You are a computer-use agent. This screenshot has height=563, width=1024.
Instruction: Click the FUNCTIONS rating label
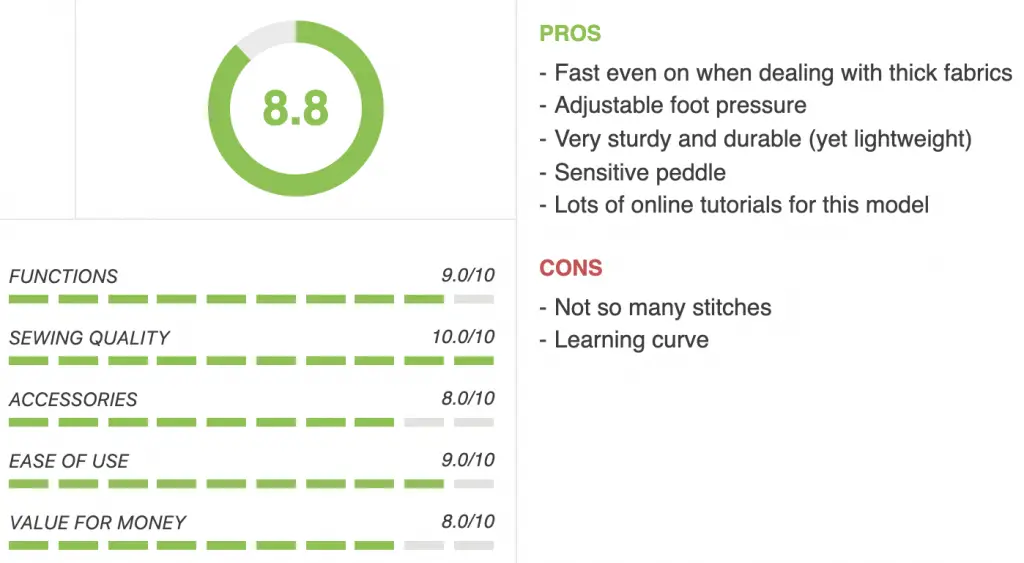pos(63,276)
